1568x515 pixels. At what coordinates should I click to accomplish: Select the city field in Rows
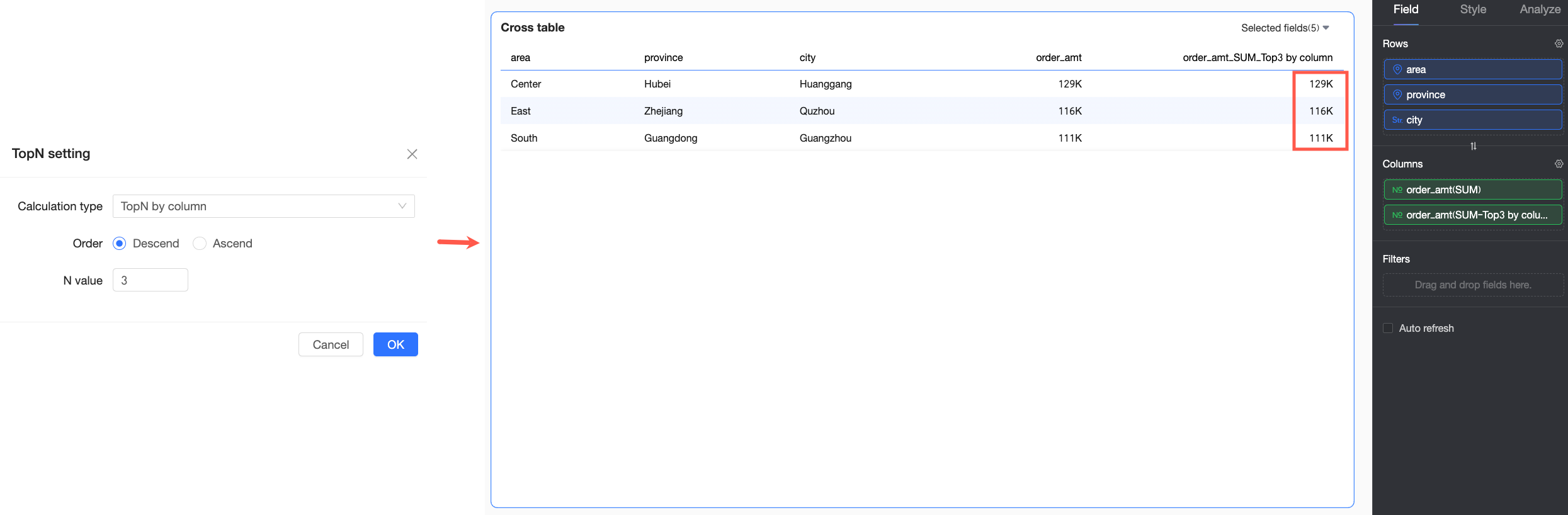[1473, 120]
